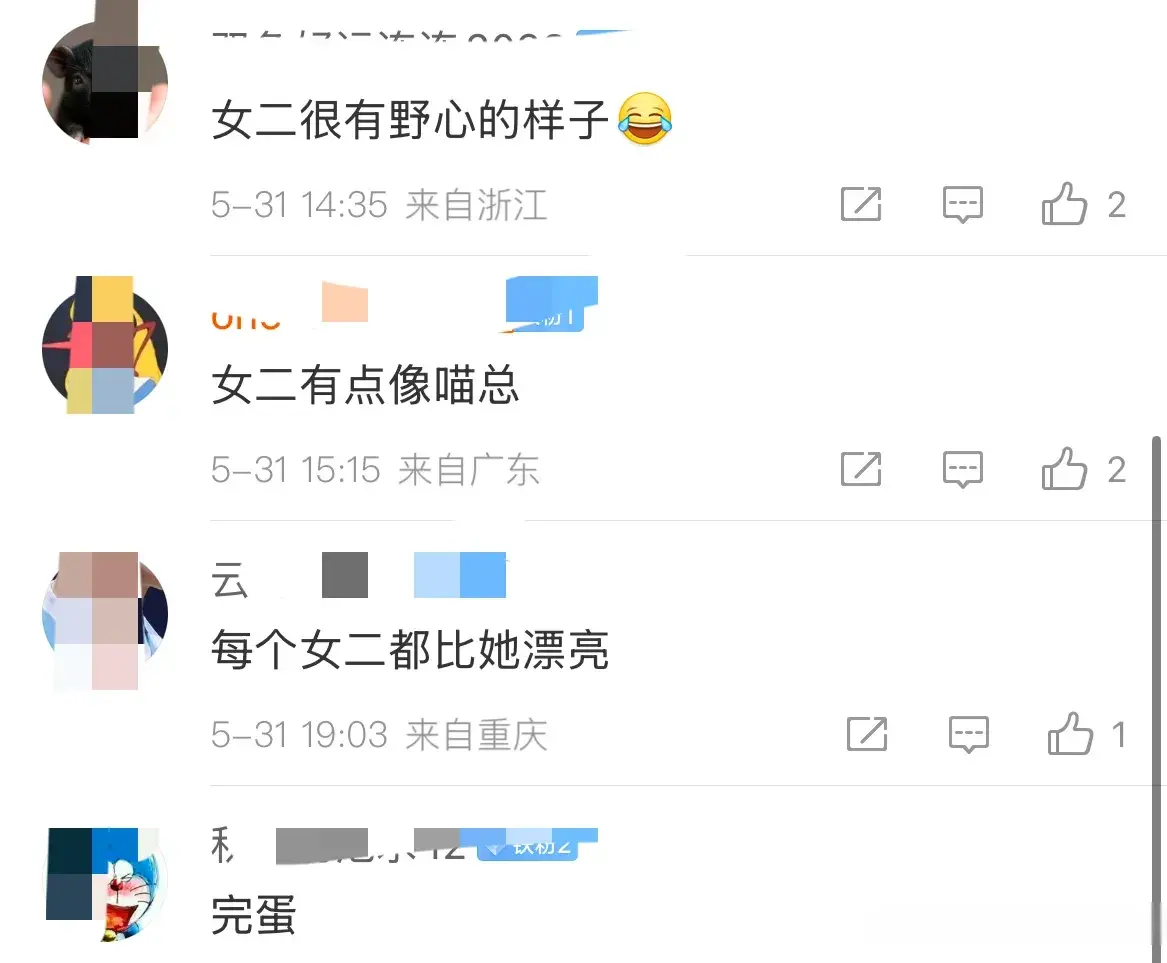This screenshot has width=1167, height=963.
Task: Reply to the comment from 重庆
Action: point(968,734)
